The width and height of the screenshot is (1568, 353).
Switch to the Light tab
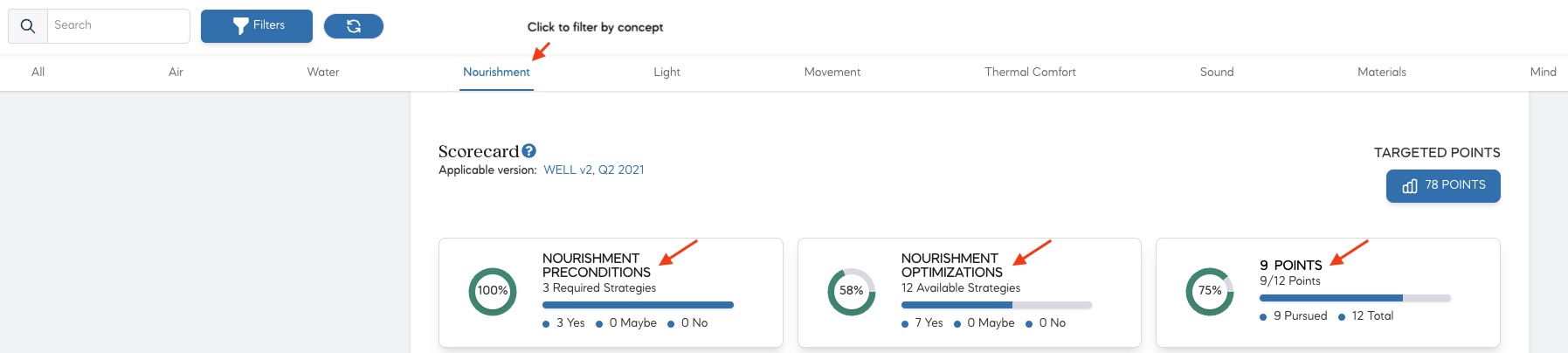click(x=667, y=73)
